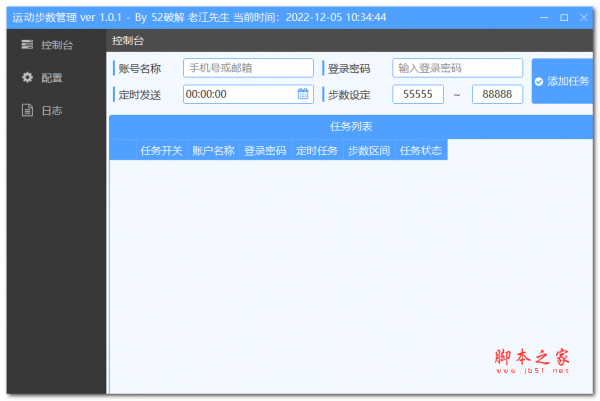Click the 任务开关 column header
Viewport: 600px width, 401px height.
coord(161,150)
